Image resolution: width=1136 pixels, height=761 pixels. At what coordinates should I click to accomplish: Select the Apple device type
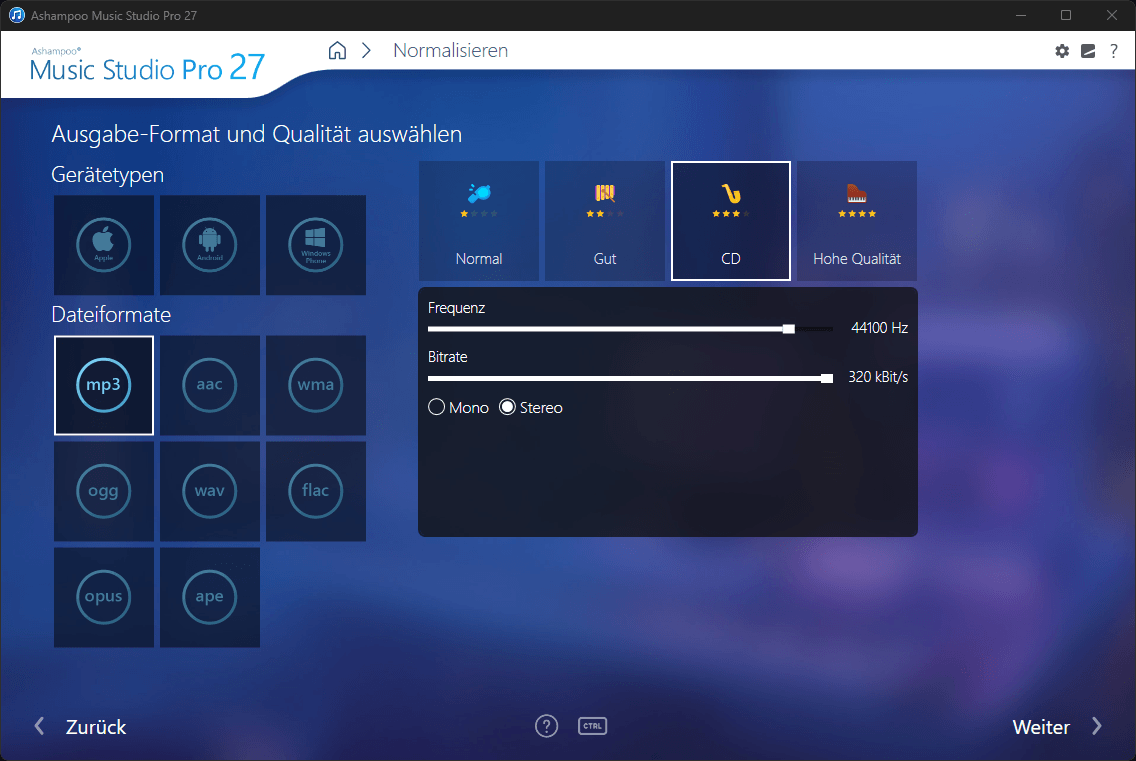point(104,245)
